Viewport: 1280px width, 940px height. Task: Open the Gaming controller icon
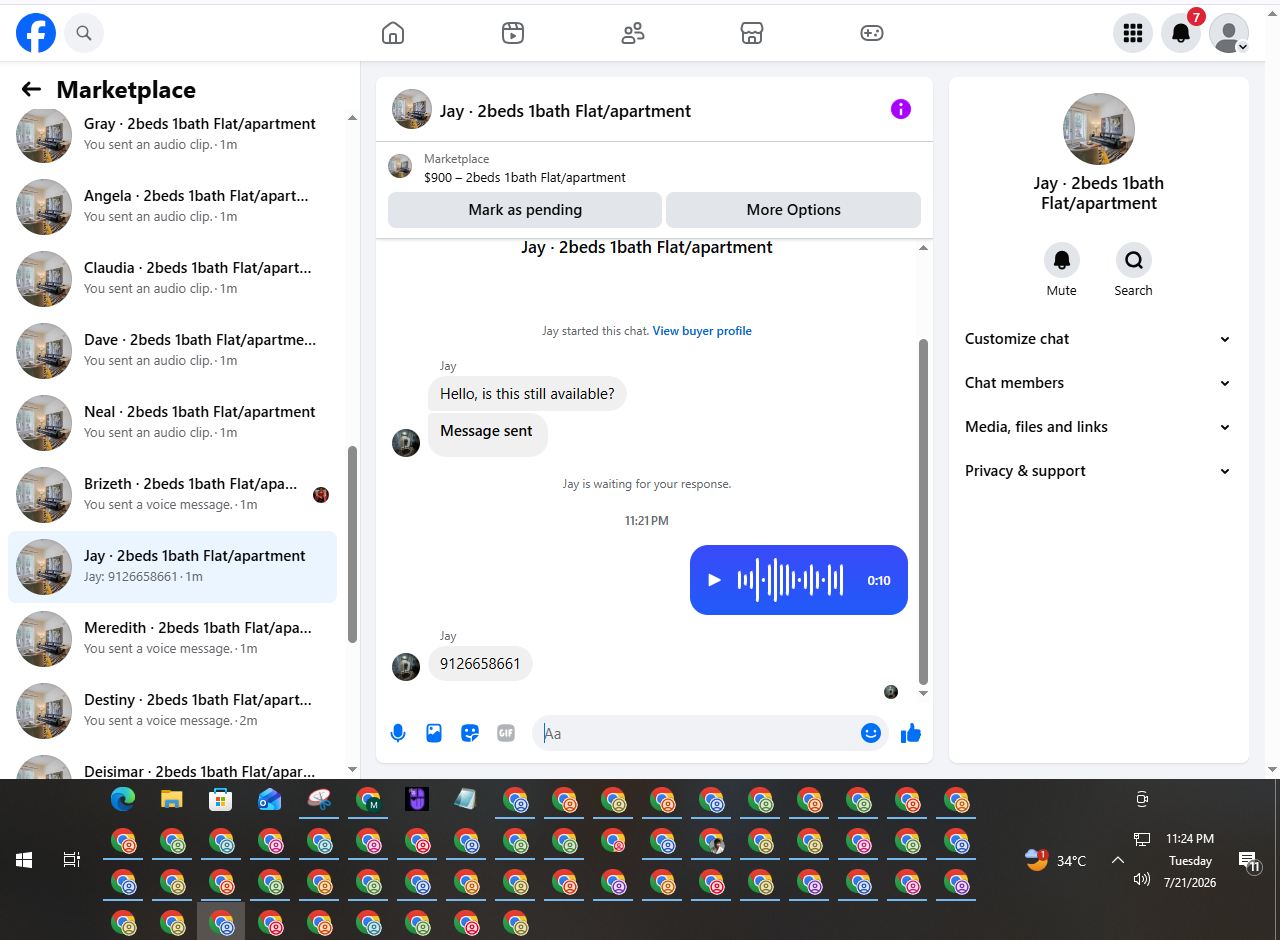pos(872,33)
